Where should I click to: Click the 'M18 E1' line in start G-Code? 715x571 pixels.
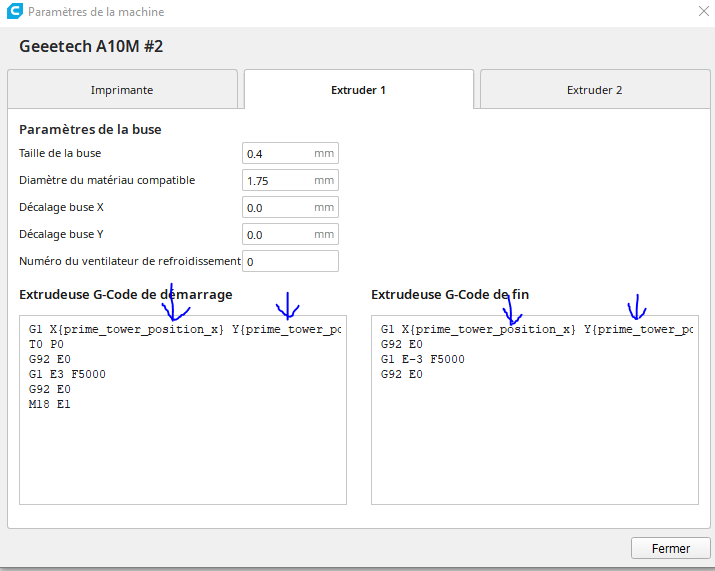[x=50, y=404]
